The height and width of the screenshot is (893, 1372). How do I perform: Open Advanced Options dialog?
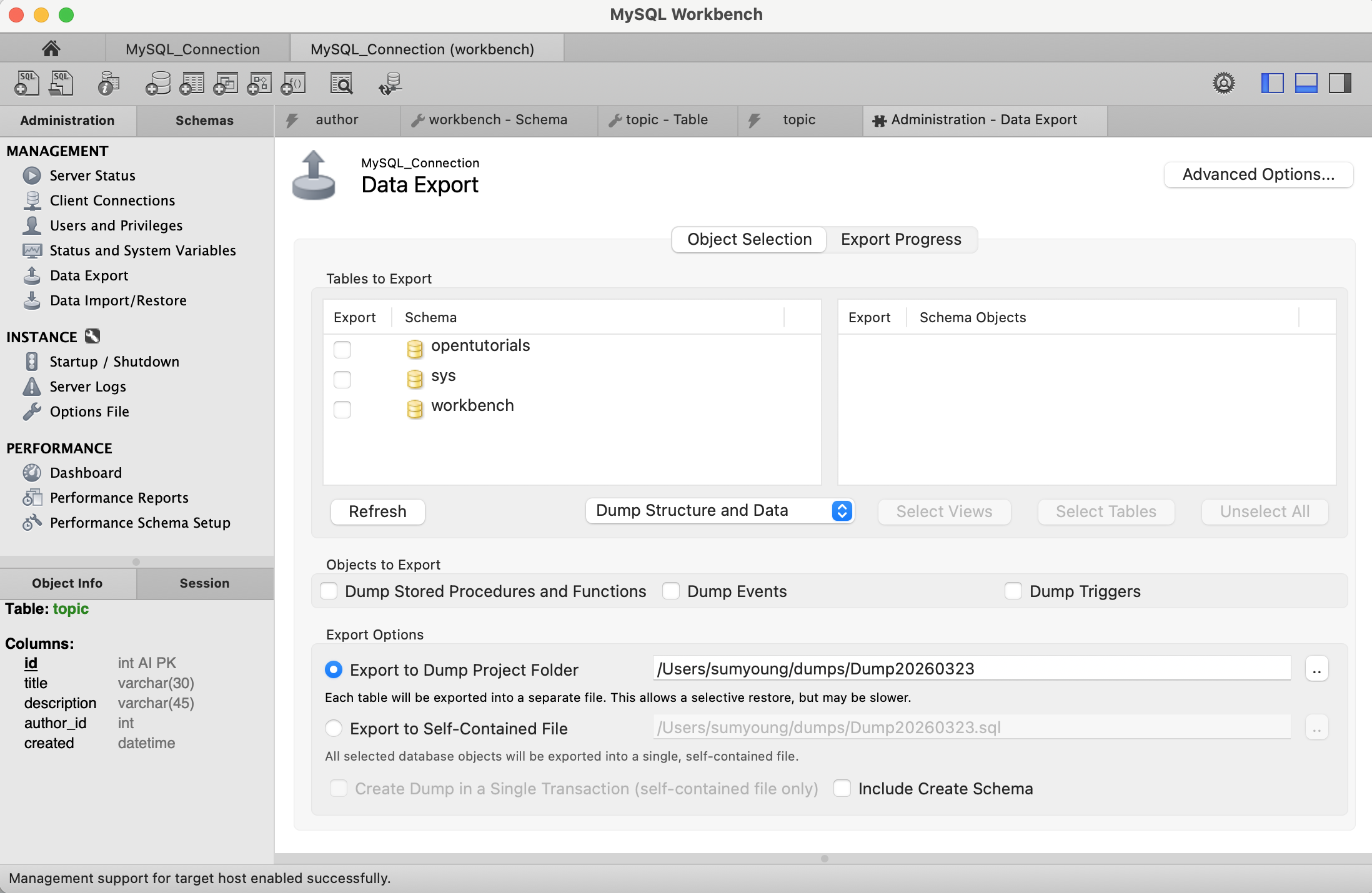(x=1258, y=174)
